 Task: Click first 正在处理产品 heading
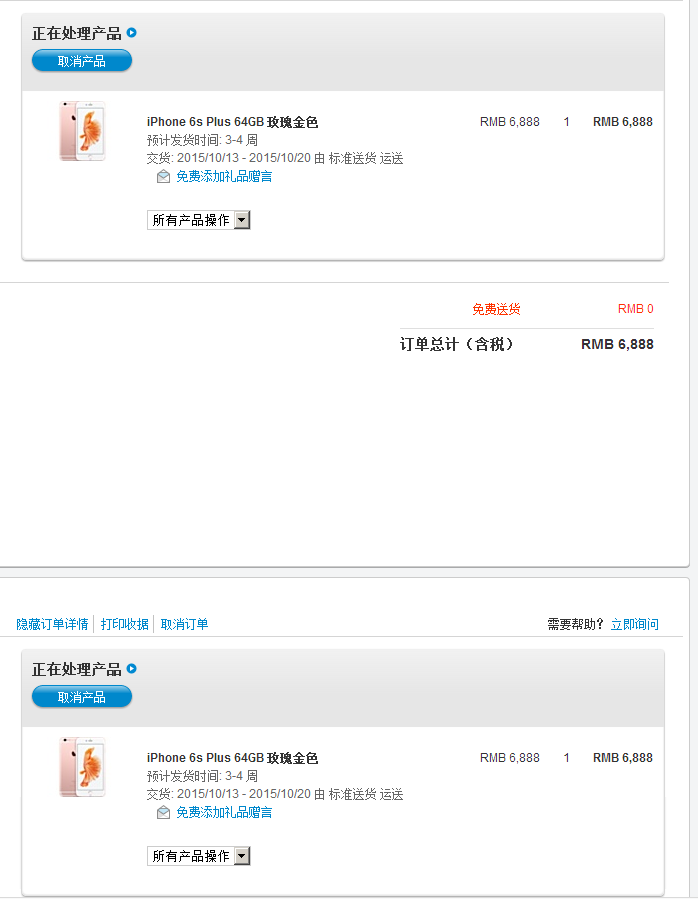[77, 33]
